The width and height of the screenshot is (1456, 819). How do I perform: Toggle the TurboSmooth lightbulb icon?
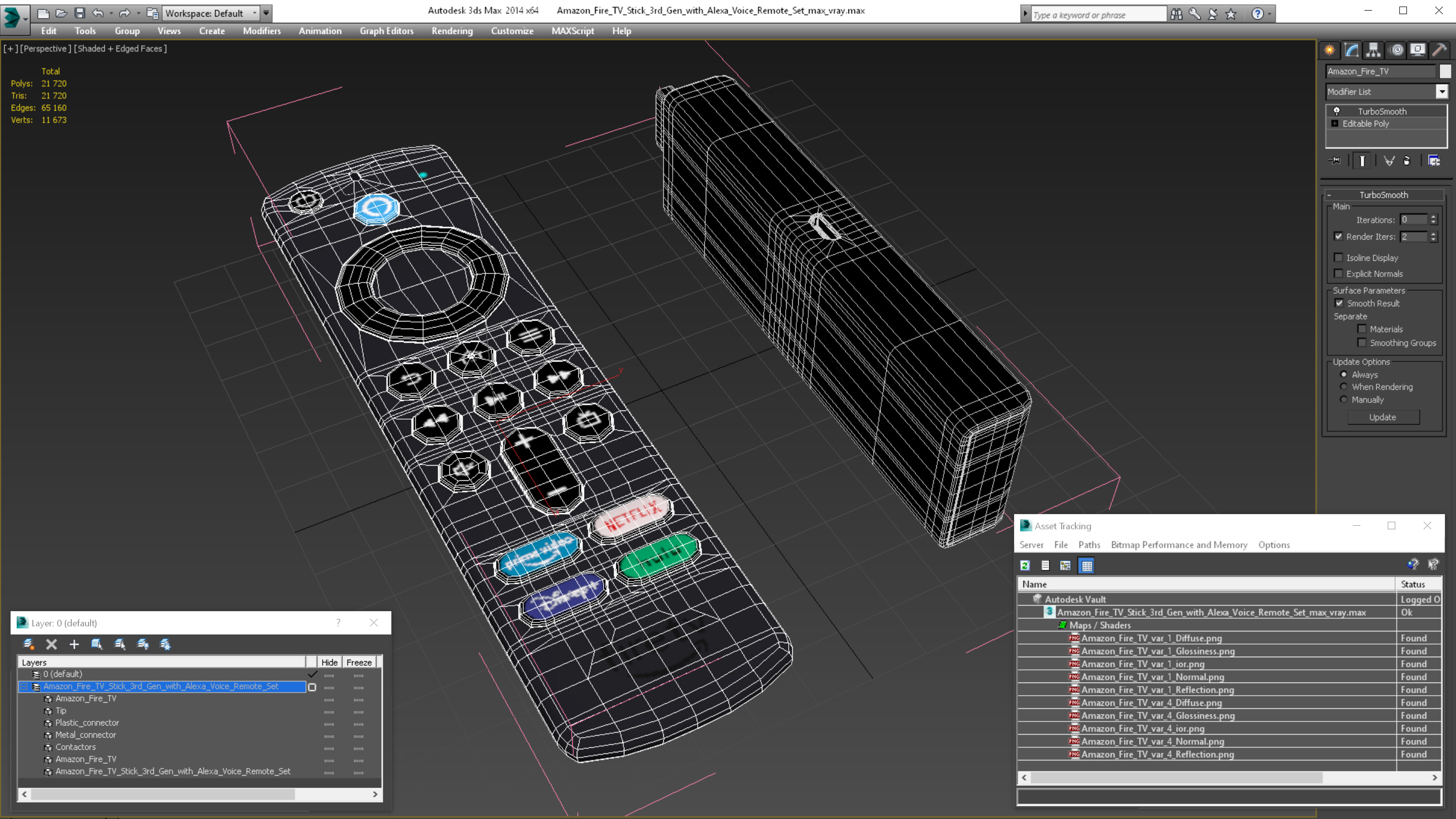tap(1337, 111)
